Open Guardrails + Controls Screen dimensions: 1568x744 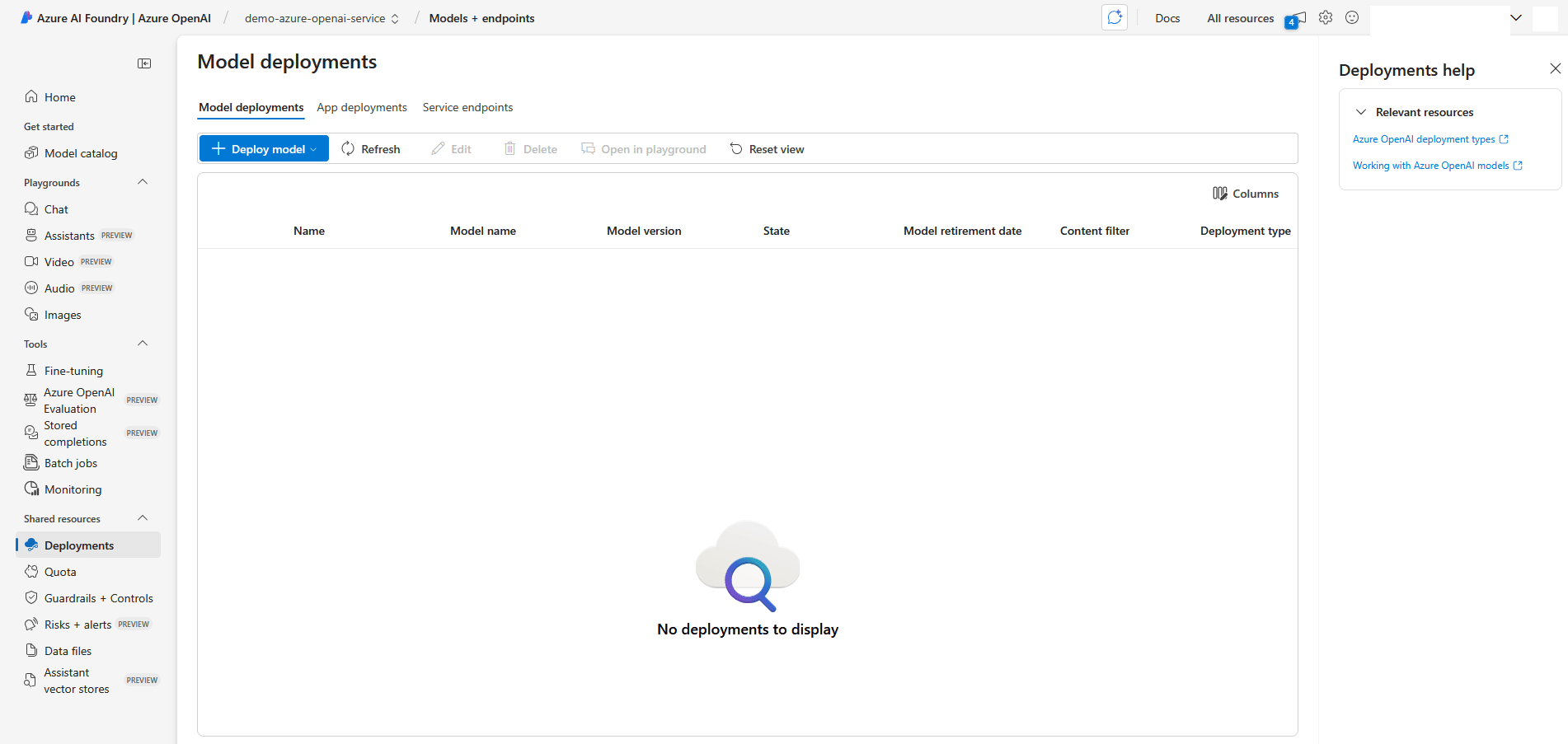tap(98, 597)
